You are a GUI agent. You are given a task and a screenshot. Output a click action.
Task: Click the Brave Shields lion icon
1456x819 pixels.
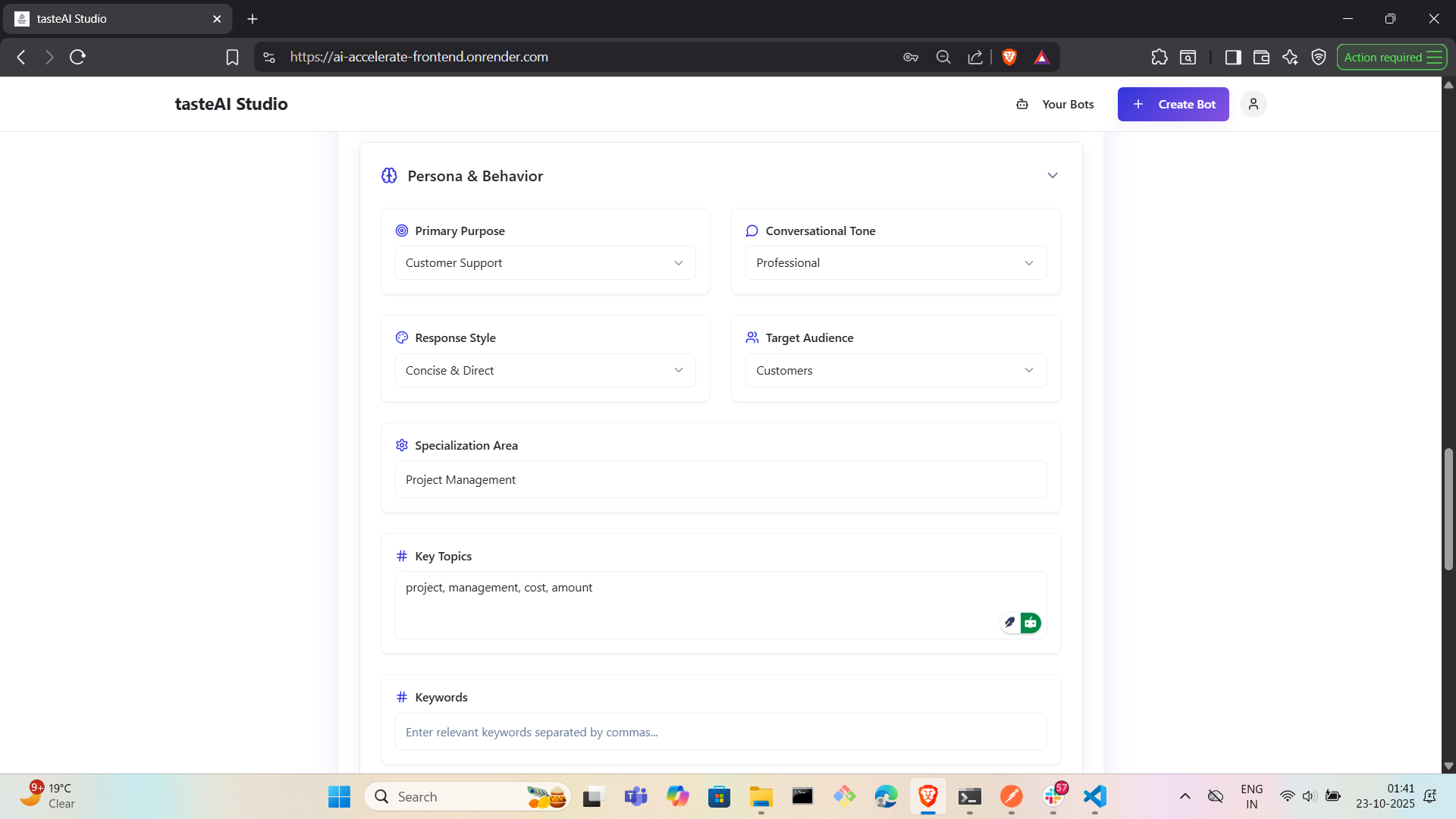[x=1009, y=57]
